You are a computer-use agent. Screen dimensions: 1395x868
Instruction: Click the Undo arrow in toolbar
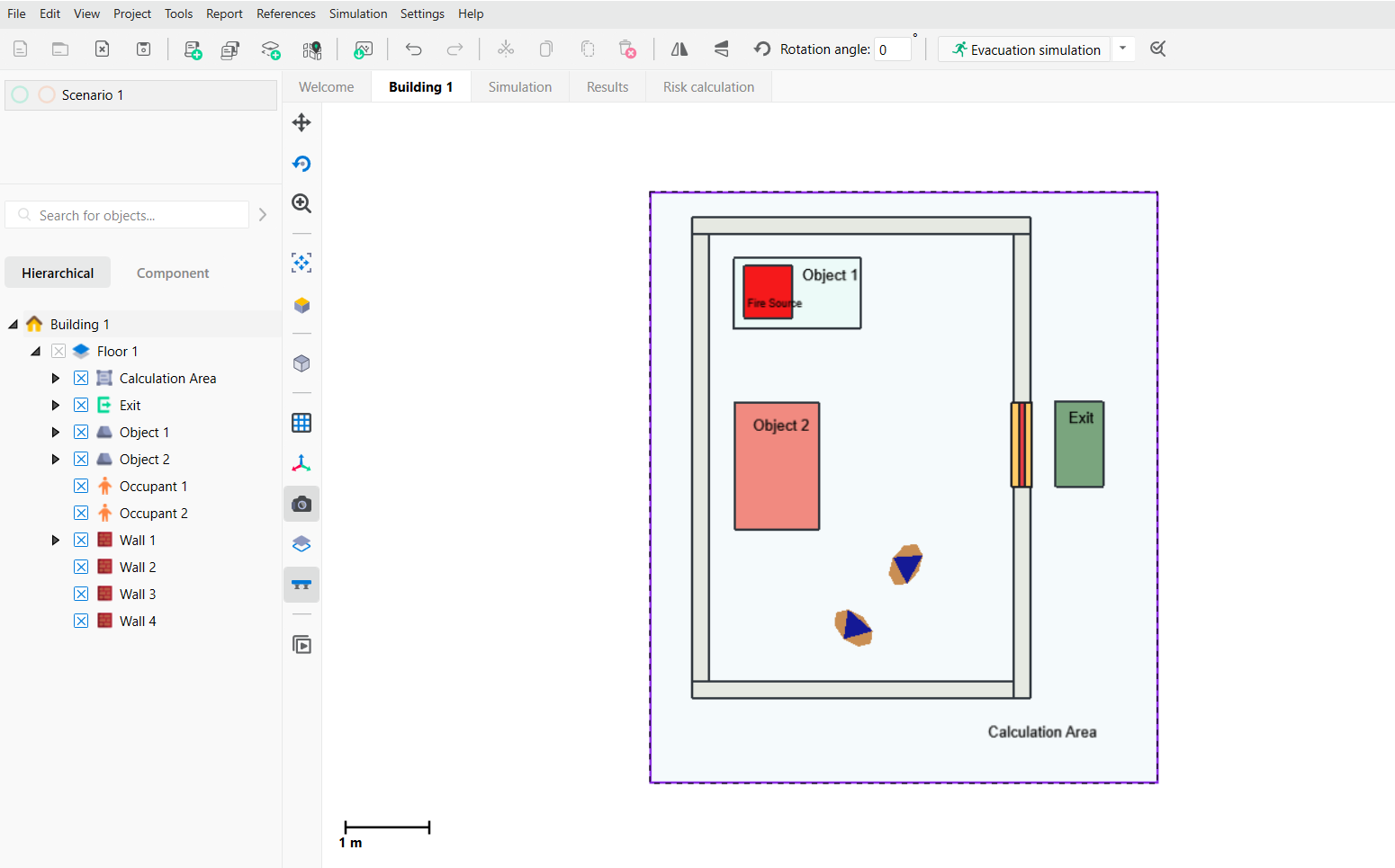point(413,49)
